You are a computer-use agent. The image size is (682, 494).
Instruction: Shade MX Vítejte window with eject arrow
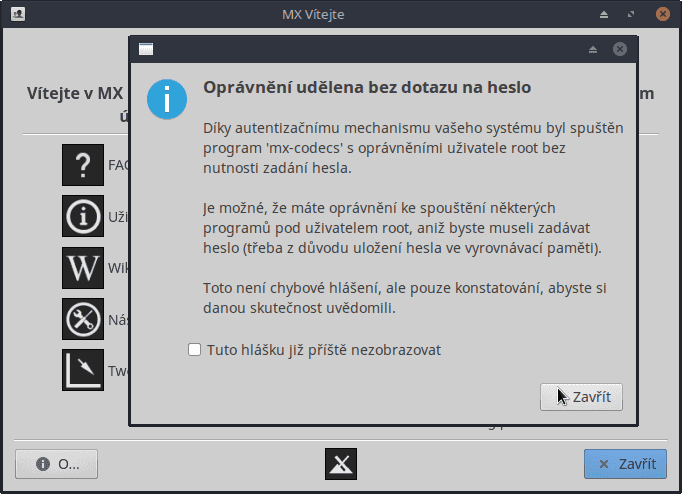tap(604, 14)
